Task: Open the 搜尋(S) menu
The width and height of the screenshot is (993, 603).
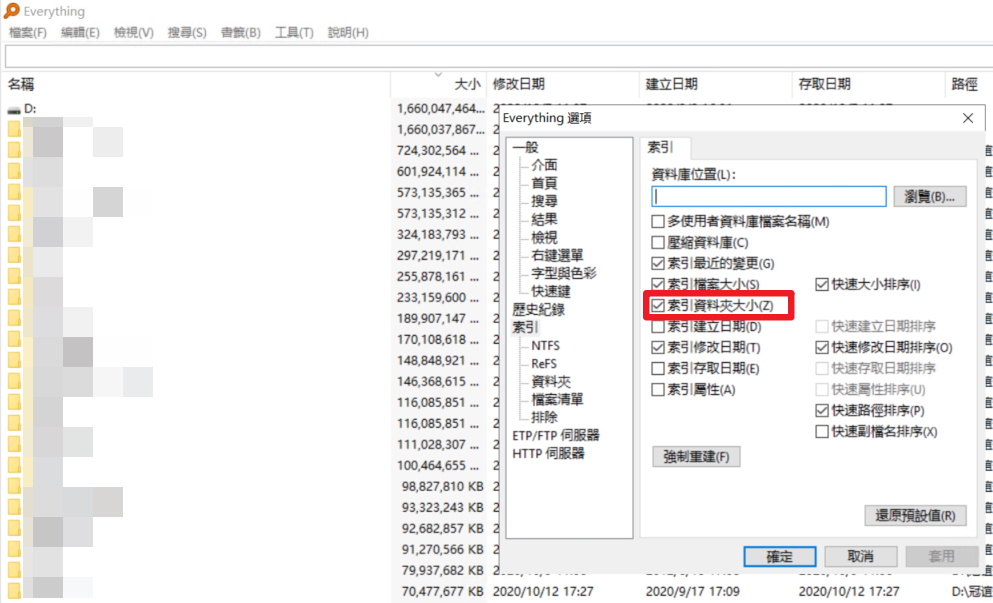Action: pos(187,32)
